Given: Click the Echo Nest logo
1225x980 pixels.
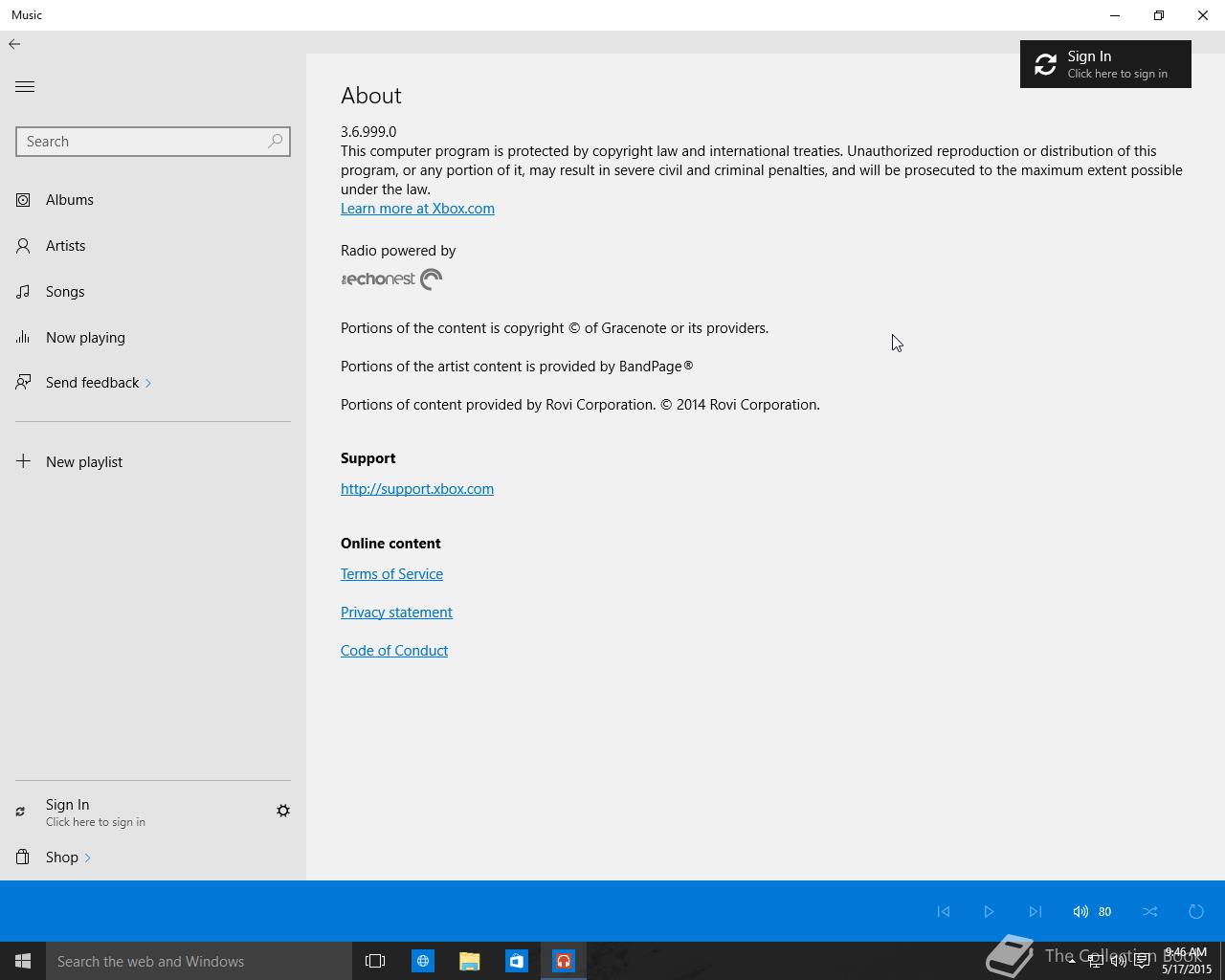Looking at the screenshot, I should (x=391, y=279).
